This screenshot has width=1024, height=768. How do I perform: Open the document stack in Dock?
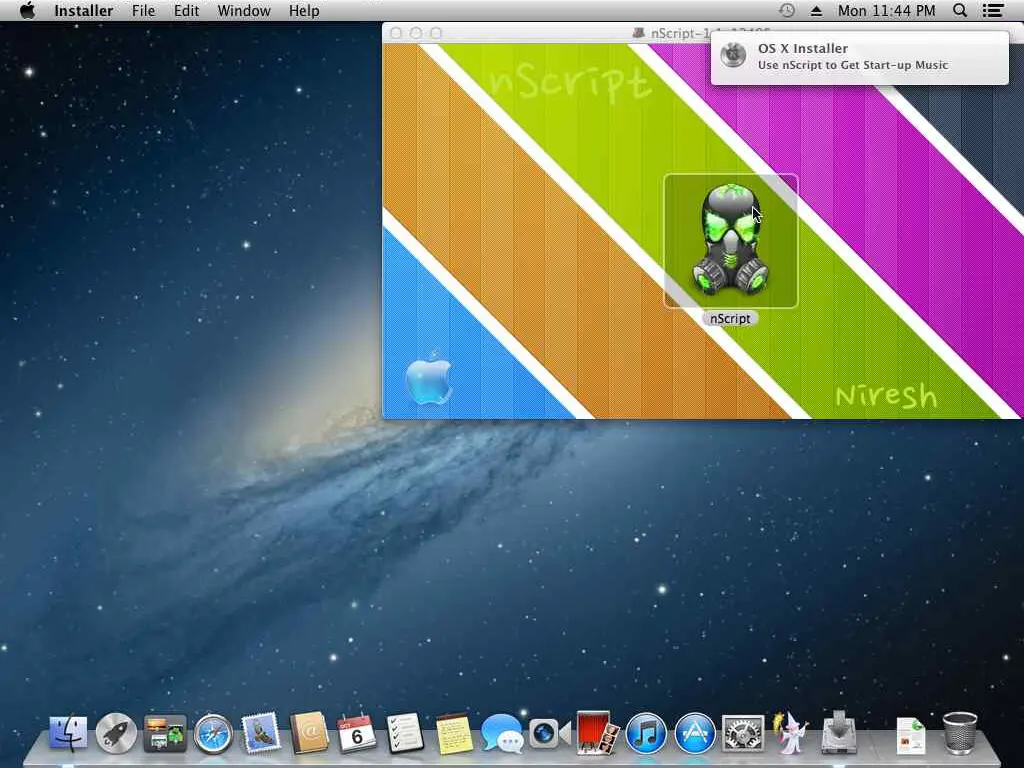(911, 734)
